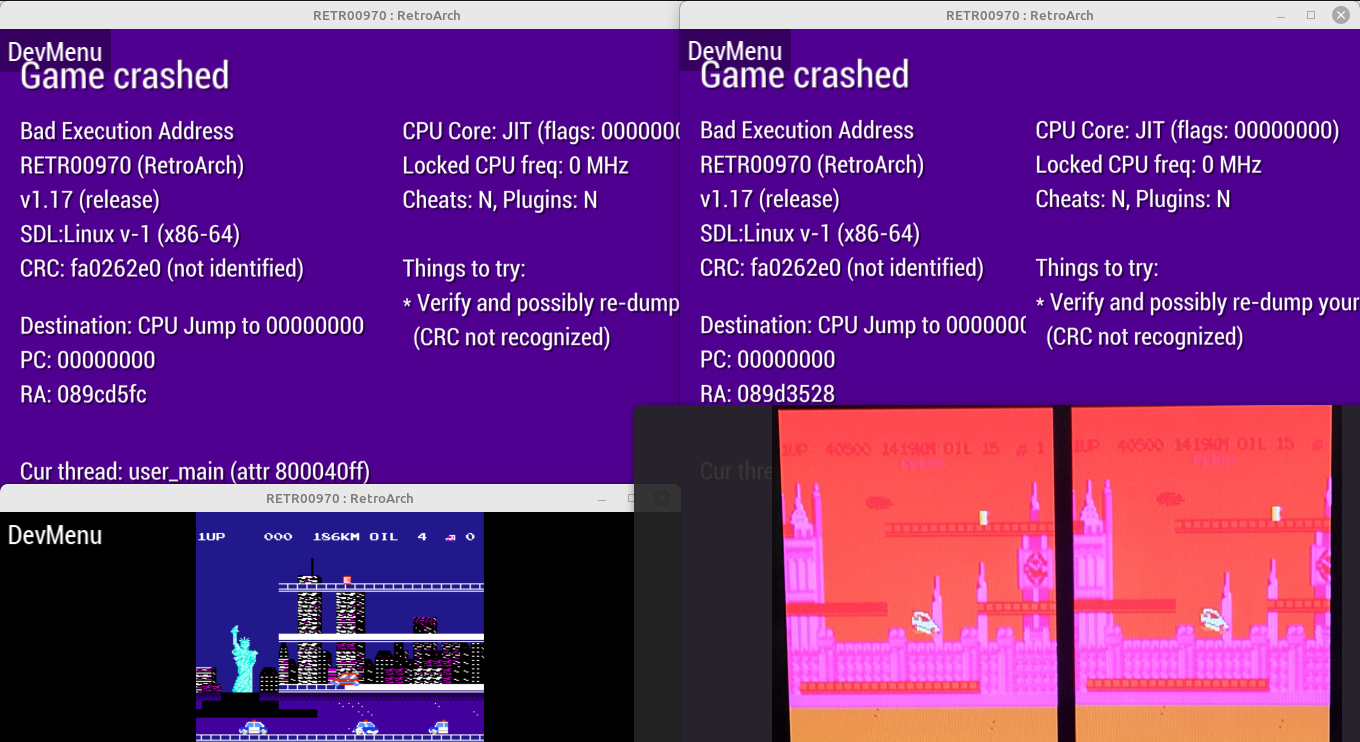The width and height of the screenshot is (1360, 742).
Task: Click '* Verify and possibly re-dump' in right window
Action: coord(1197,302)
